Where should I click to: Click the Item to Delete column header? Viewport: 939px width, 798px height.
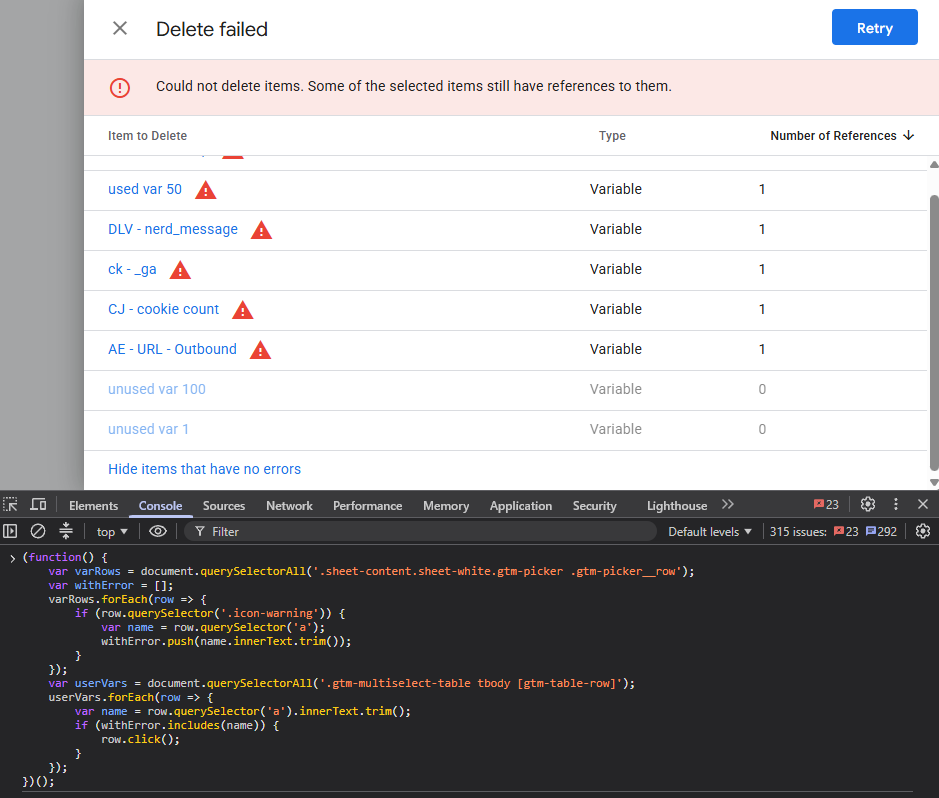[x=147, y=136]
